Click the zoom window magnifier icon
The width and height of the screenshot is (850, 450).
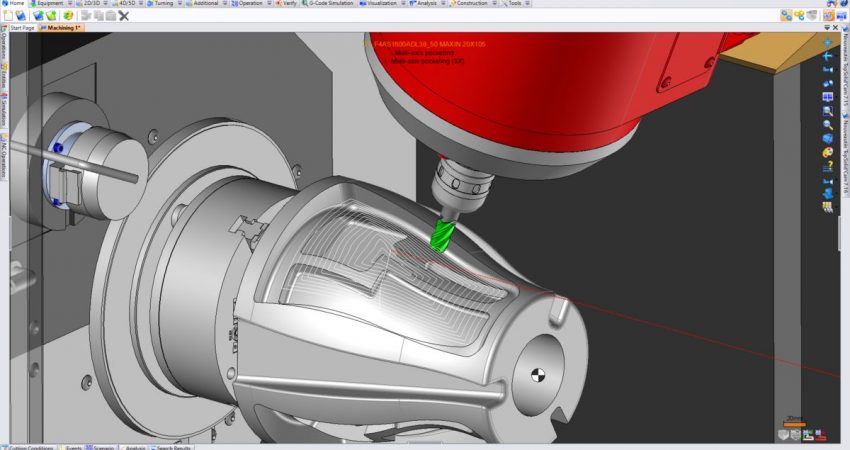coord(827,111)
